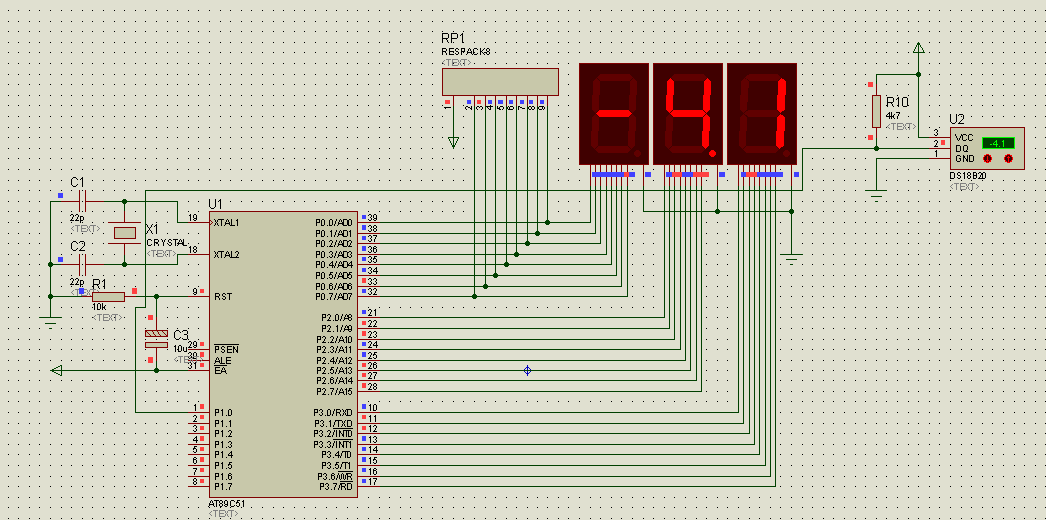This screenshot has width=1046, height=520.
Task: Select the DS18B20 temperature readout -4.1
Action: tap(998, 143)
